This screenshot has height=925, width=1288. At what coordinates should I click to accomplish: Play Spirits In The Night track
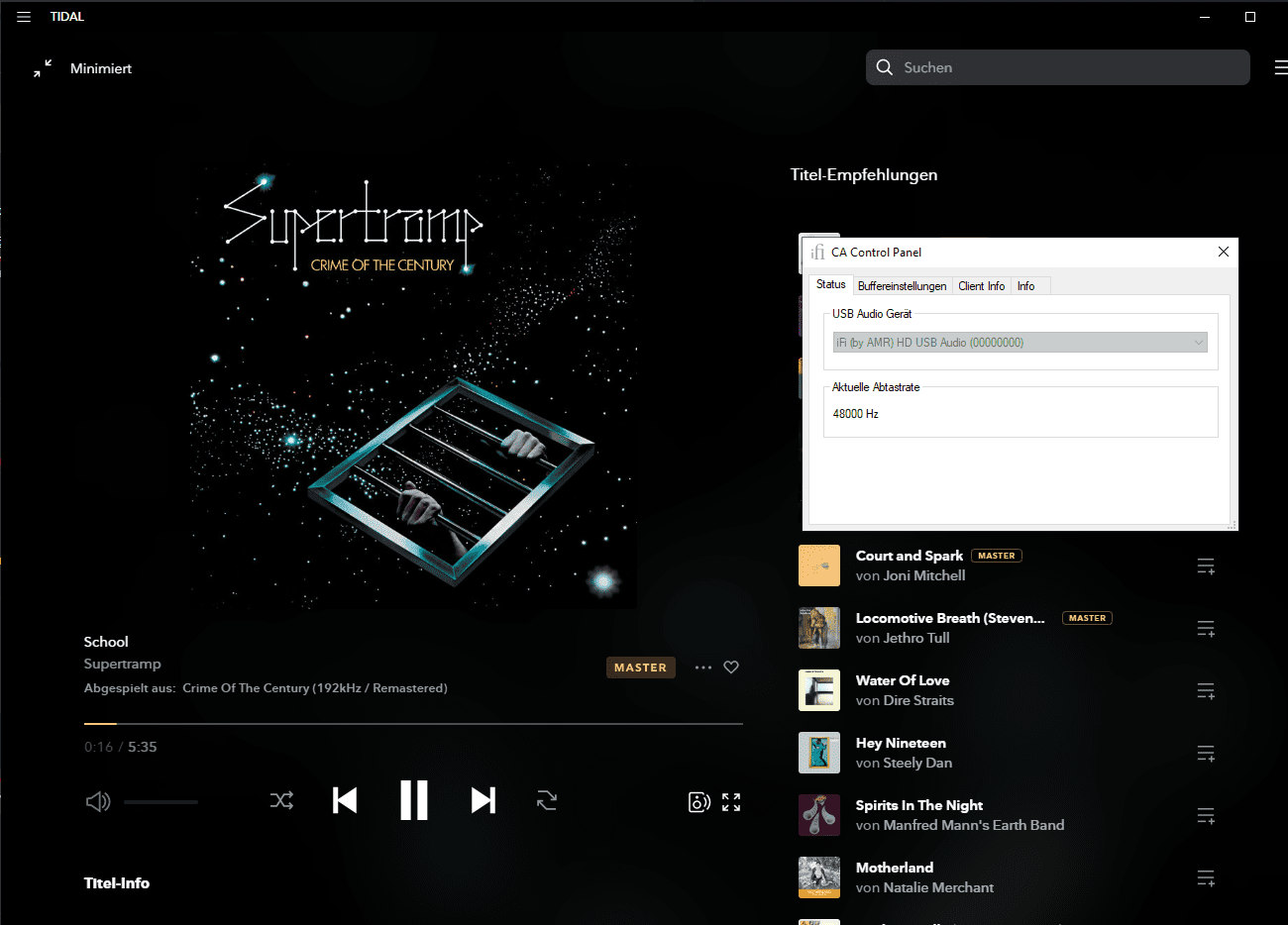919,805
